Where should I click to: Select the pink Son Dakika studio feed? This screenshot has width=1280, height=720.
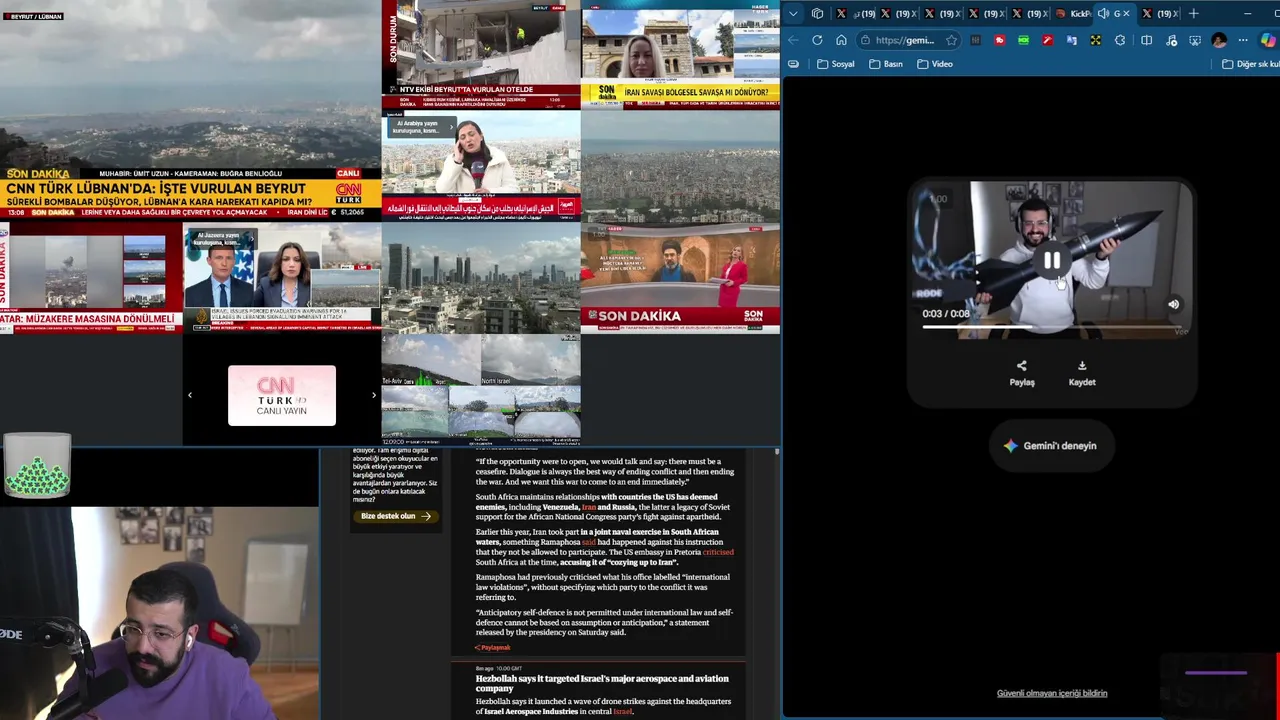tap(680, 277)
